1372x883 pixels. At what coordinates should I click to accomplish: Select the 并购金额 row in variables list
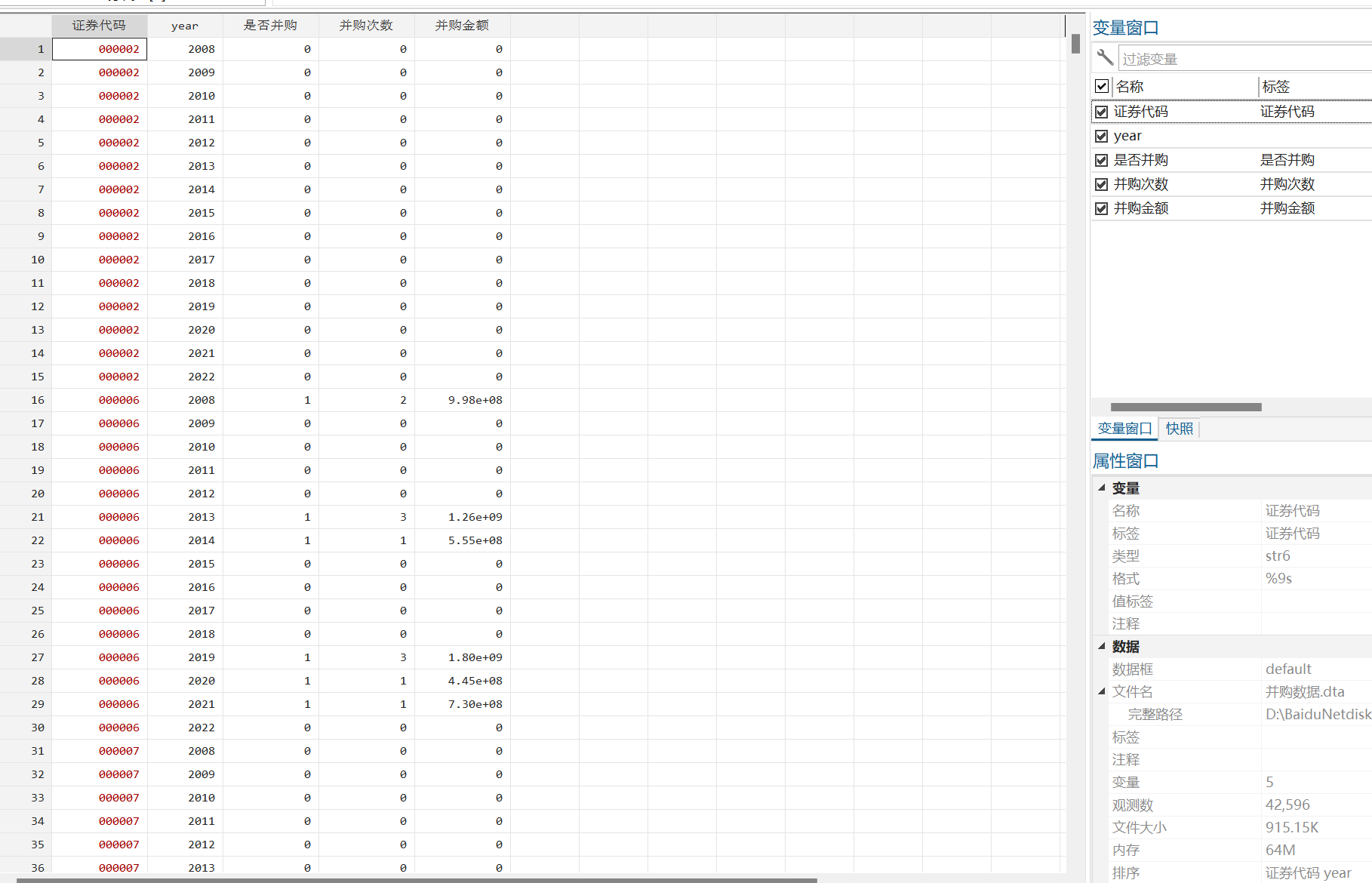(x=1232, y=208)
